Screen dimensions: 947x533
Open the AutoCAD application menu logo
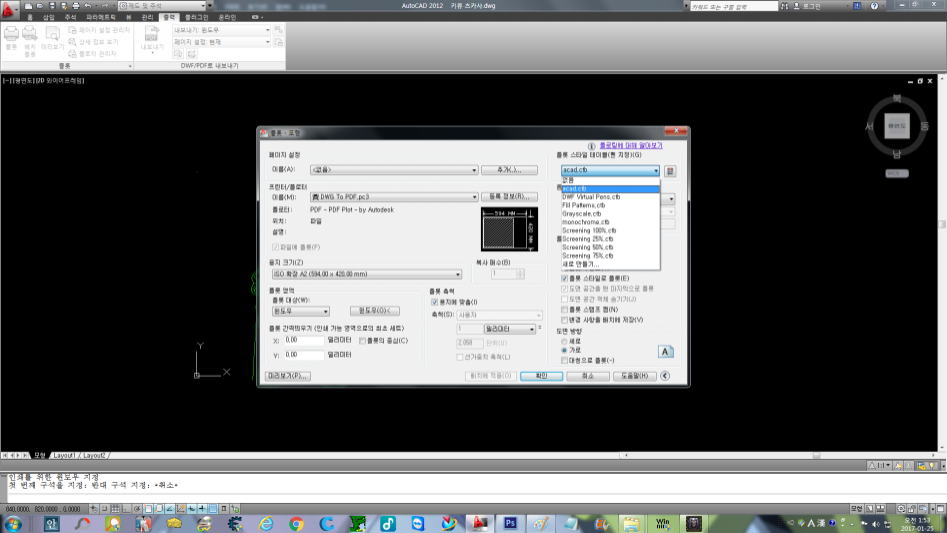9,8
